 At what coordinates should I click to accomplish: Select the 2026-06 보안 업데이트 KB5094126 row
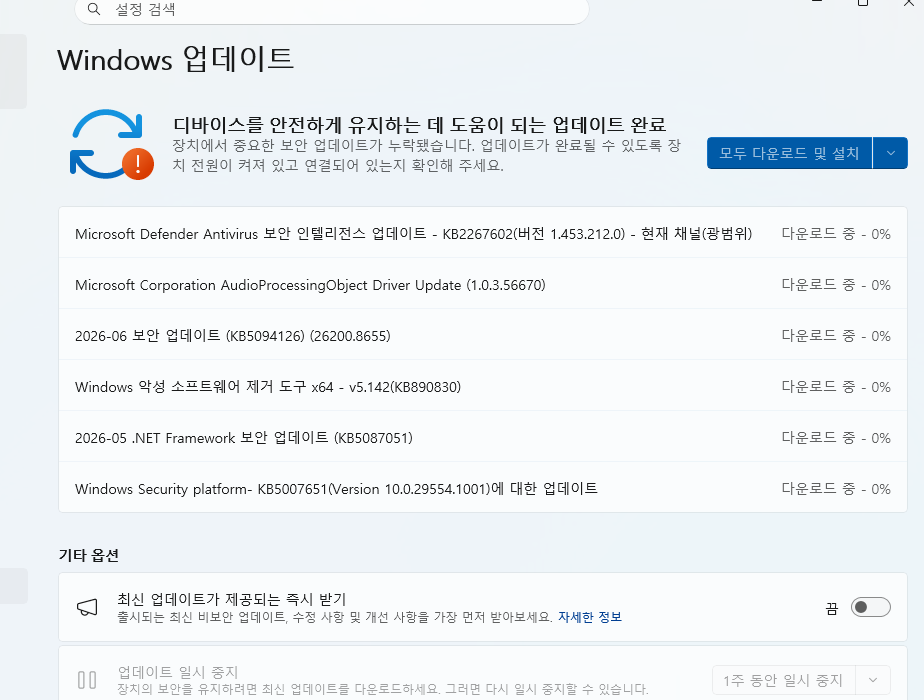[483, 335]
